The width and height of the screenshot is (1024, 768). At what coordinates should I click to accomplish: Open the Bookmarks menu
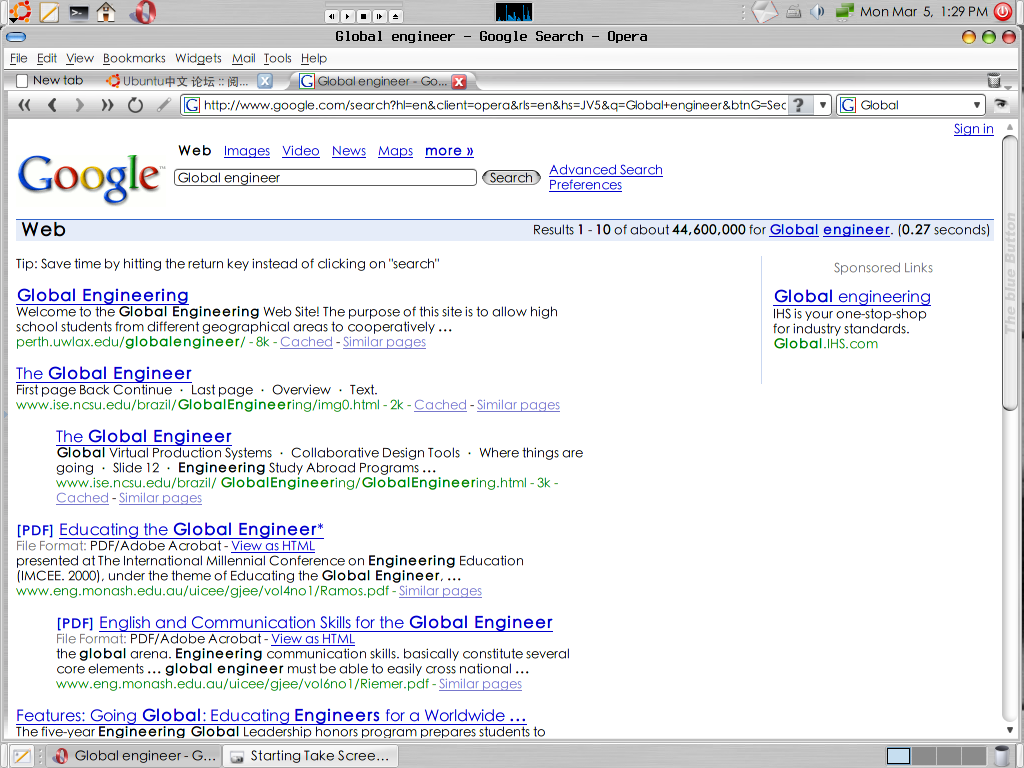click(x=134, y=58)
